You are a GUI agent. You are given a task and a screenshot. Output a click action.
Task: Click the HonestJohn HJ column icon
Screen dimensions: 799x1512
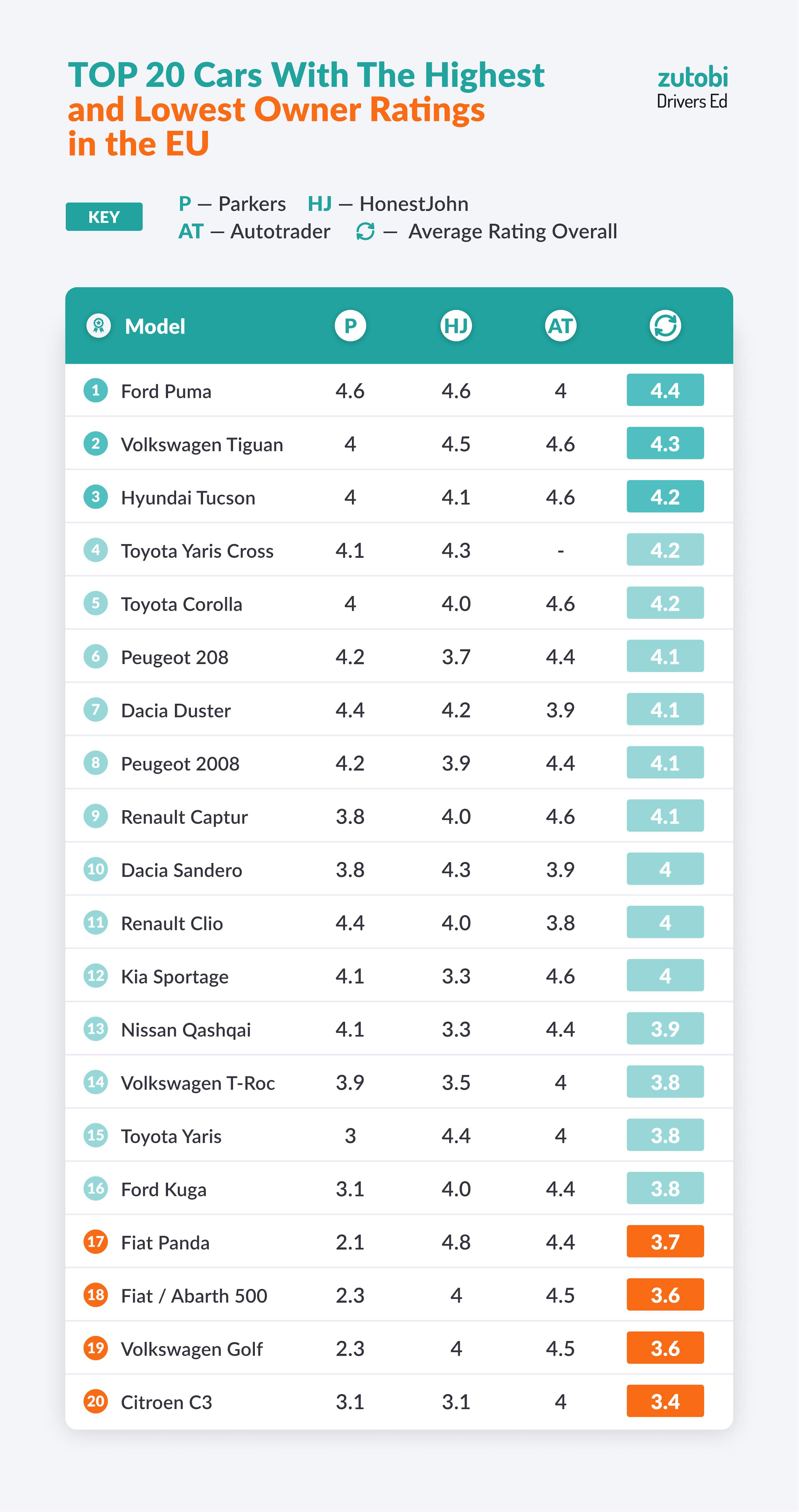(456, 325)
